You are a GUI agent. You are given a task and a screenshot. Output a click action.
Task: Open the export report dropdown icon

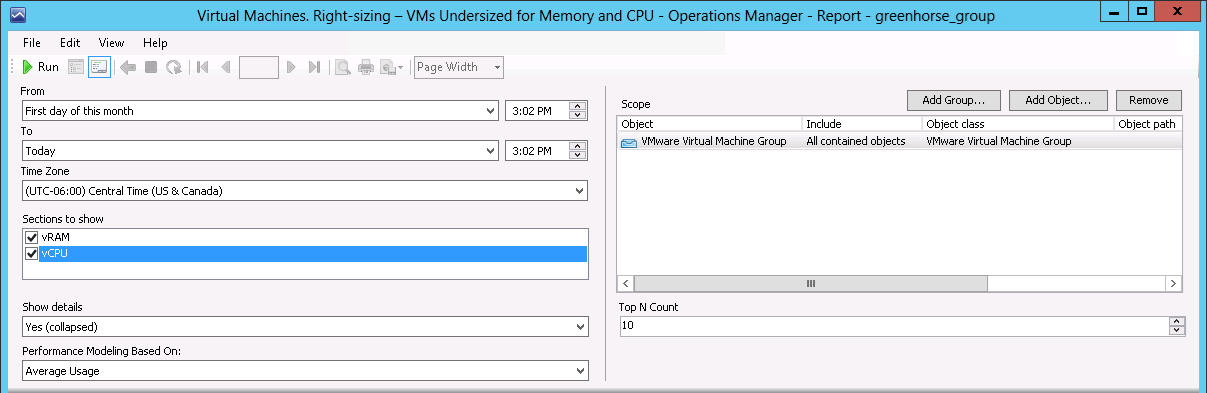(392, 67)
